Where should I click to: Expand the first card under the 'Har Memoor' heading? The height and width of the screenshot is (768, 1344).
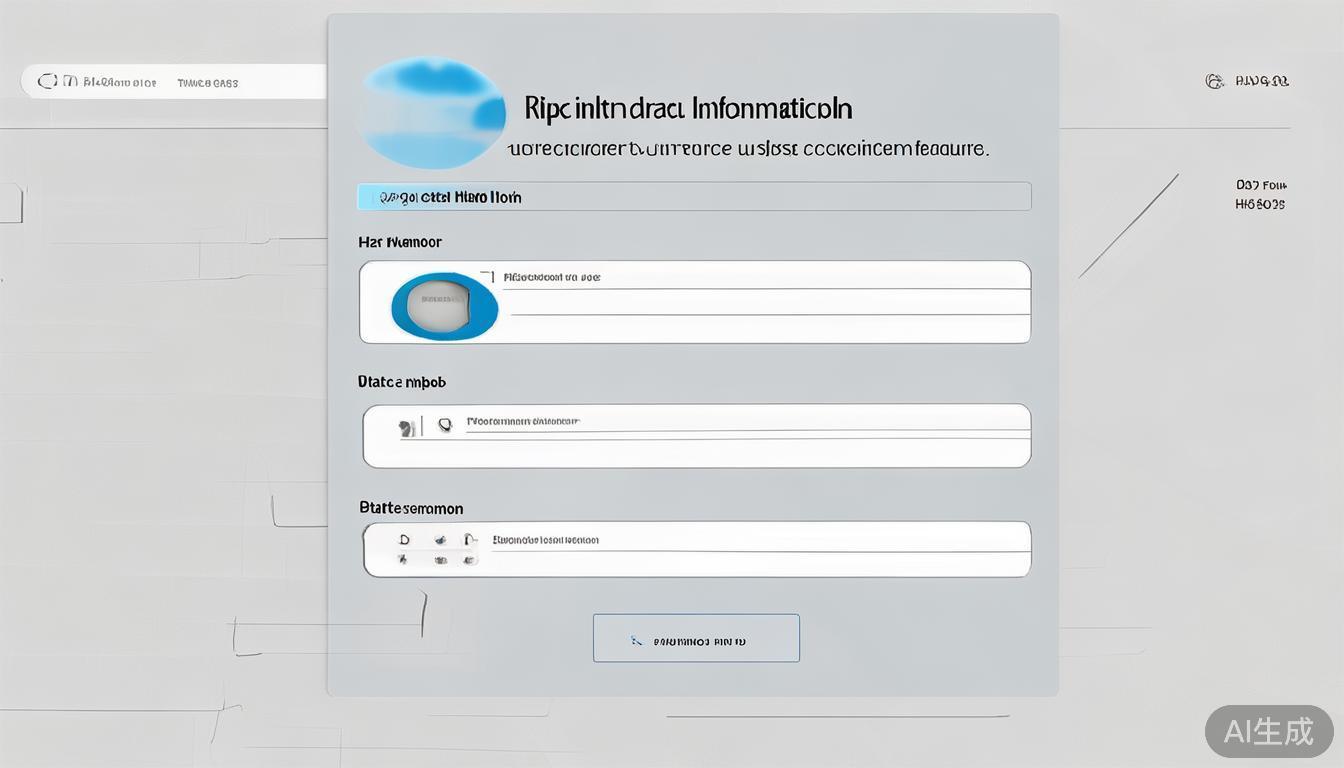(x=760, y=302)
